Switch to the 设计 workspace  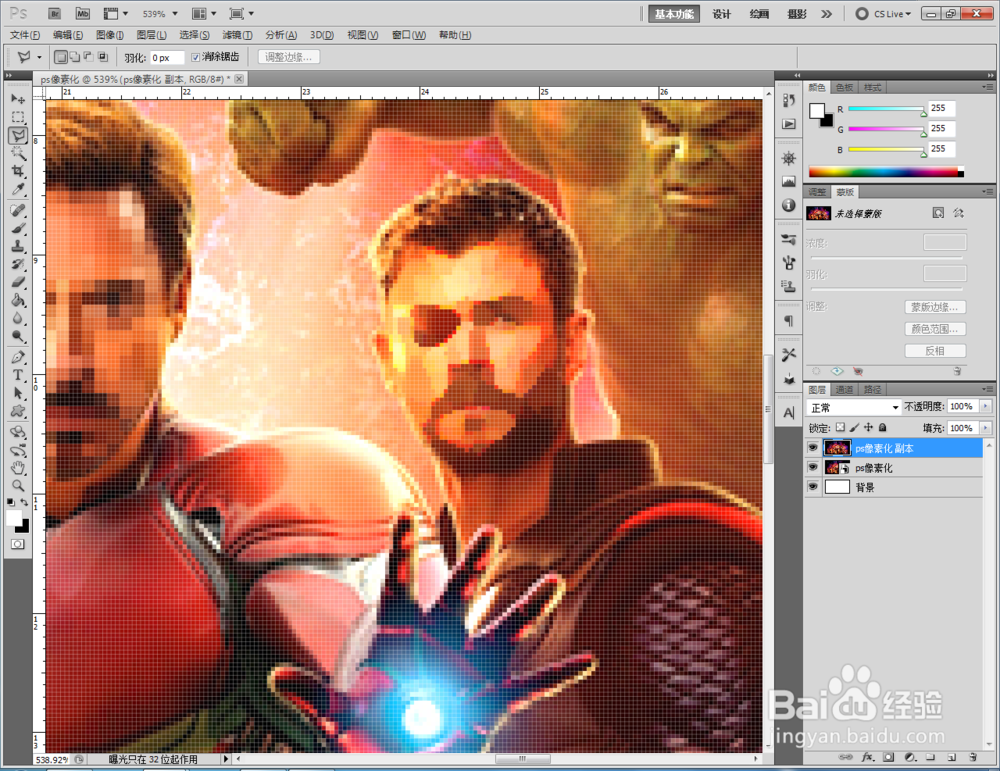click(x=721, y=14)
